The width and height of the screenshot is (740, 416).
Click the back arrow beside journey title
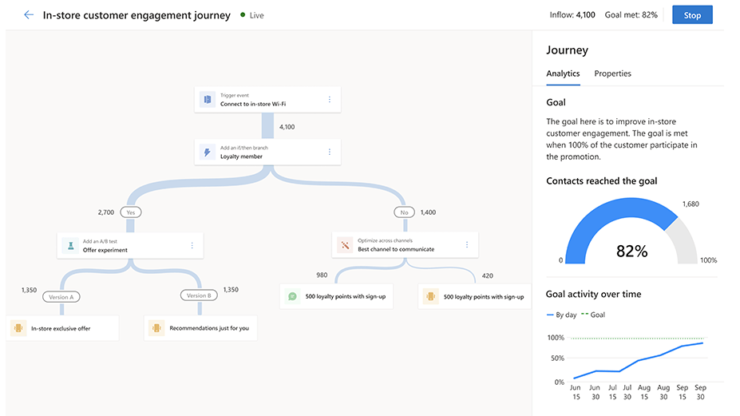pyautogui.click(x=28, y=15)
